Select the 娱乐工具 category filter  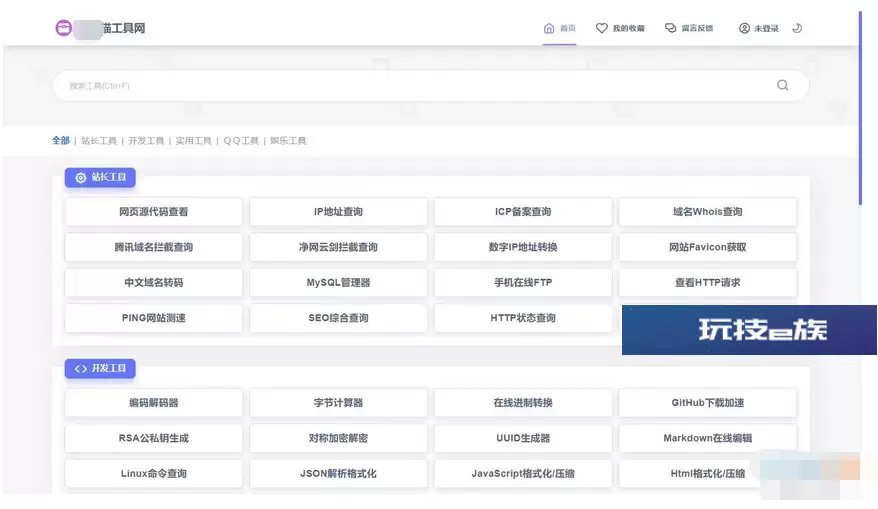tap(288, 141)
